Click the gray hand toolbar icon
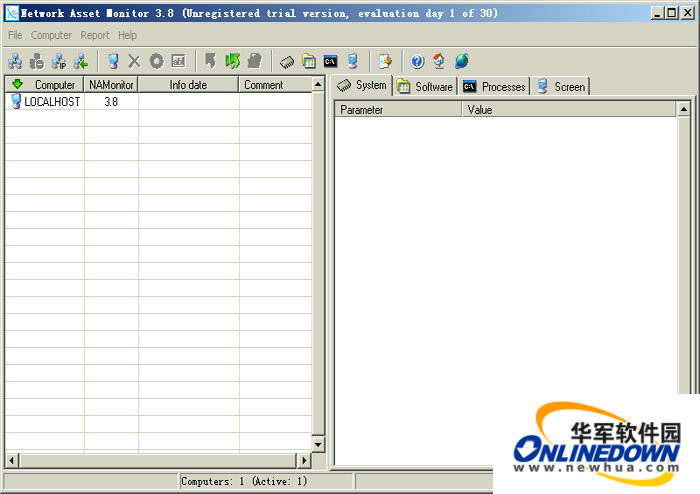The height and width of the screenshot is (494, 700). tap(254, 61)
